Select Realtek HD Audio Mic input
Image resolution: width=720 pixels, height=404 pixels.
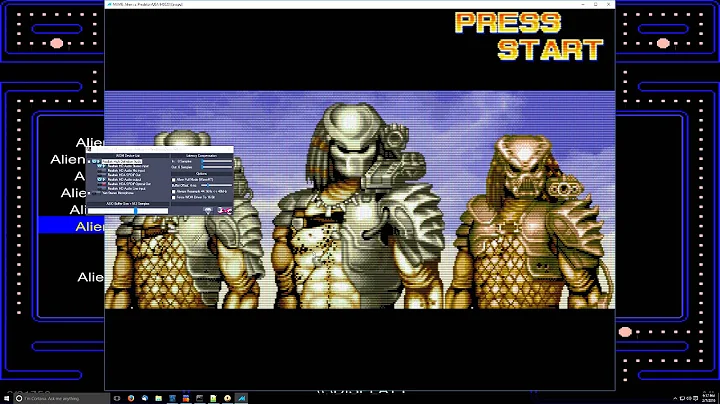126,171
